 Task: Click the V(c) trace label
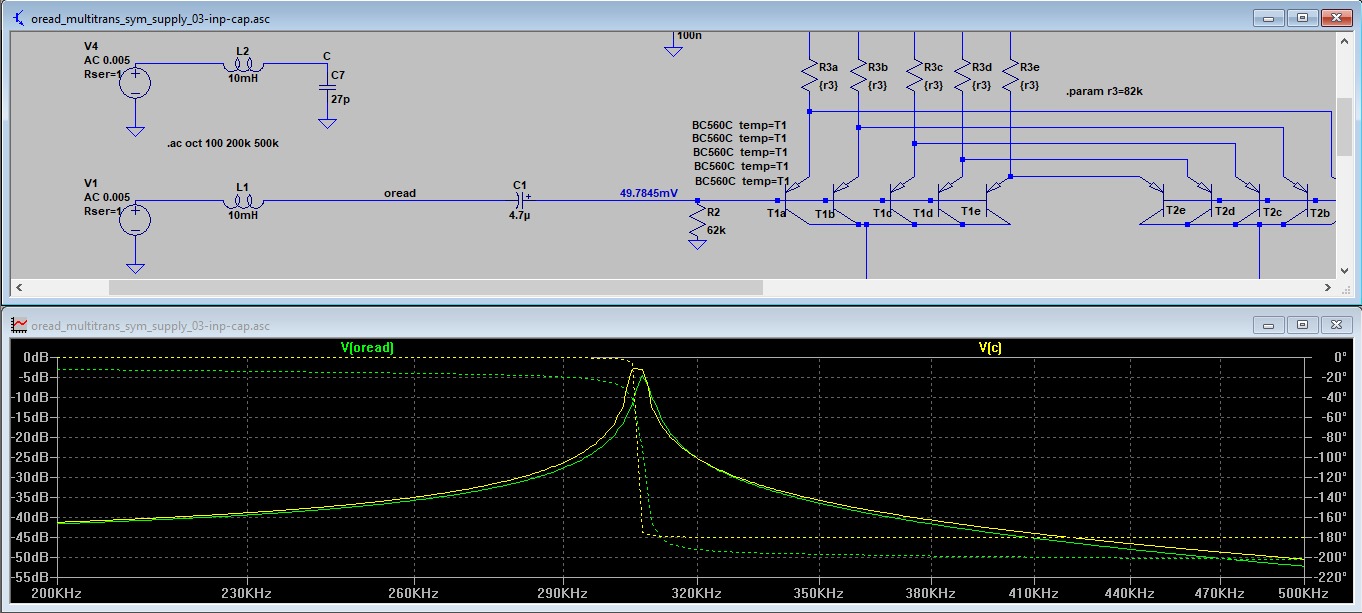click(990, 347)
